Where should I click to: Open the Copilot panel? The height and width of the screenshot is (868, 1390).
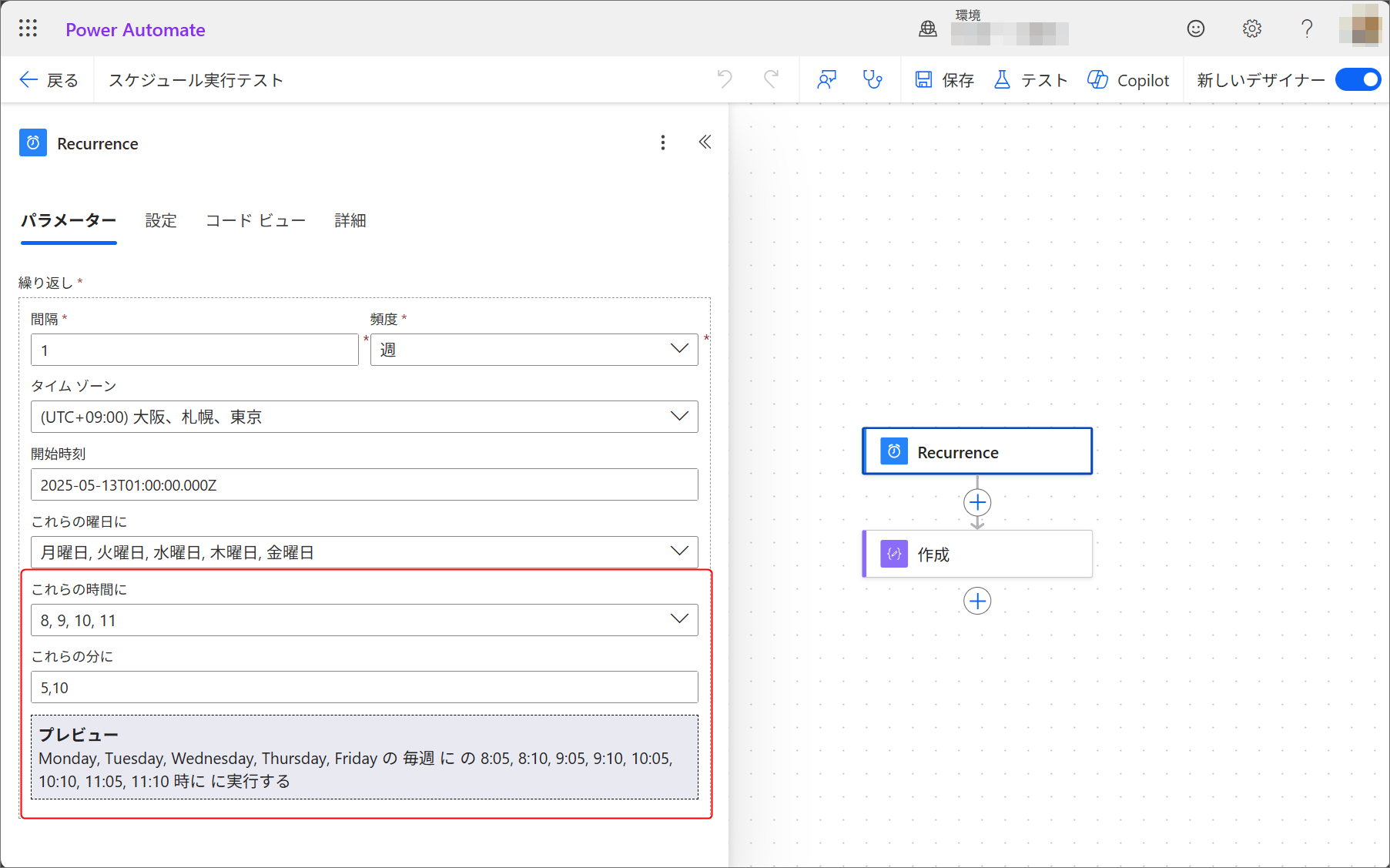1128,80
